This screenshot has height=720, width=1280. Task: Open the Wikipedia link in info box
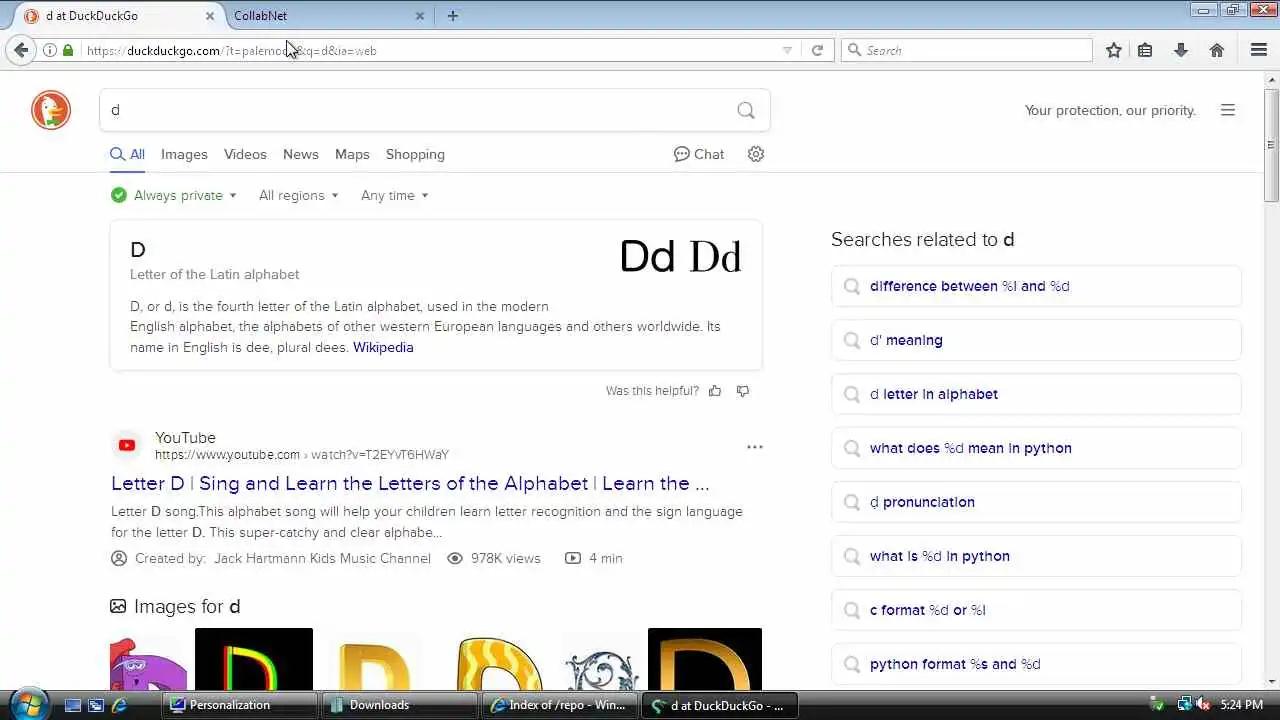click(383, 347)
